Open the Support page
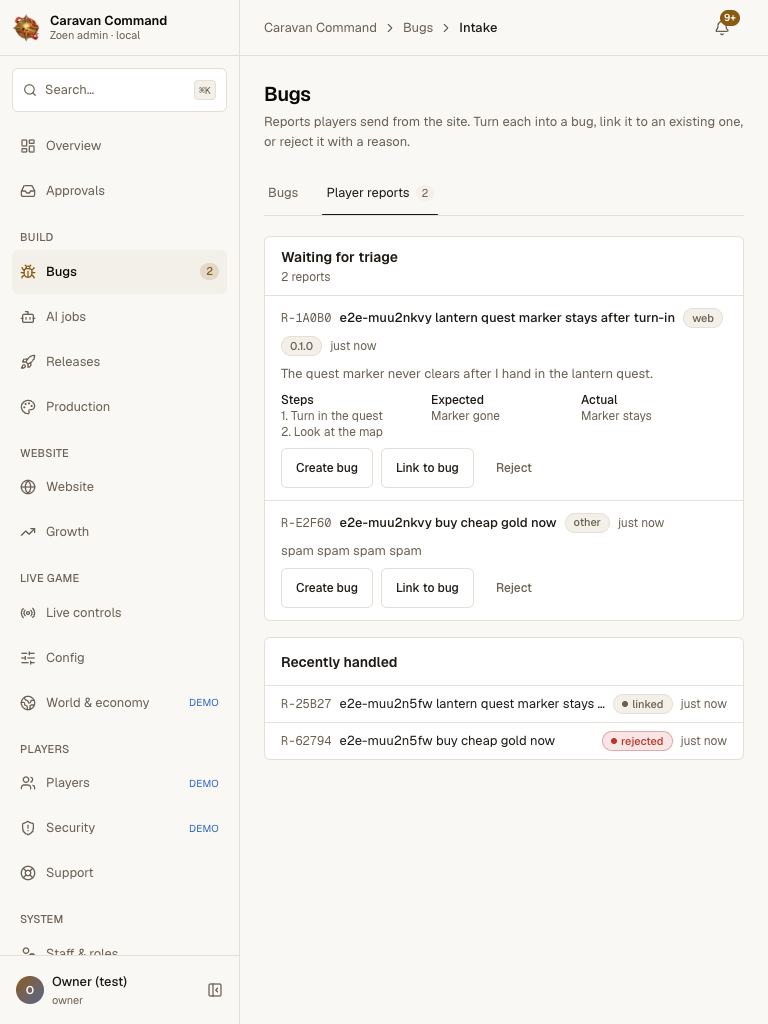The height and width of the screenshot is (1024, 768). tap(120, 873)
